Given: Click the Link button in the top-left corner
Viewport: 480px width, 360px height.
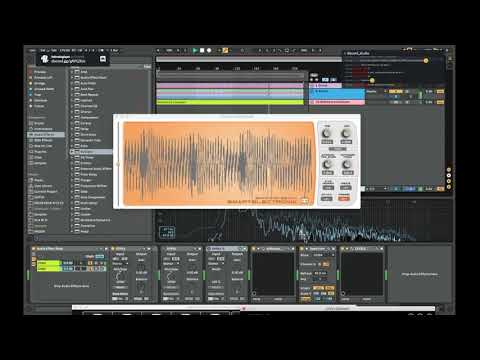Looking at the screenshot, I should tap(32, 50).
